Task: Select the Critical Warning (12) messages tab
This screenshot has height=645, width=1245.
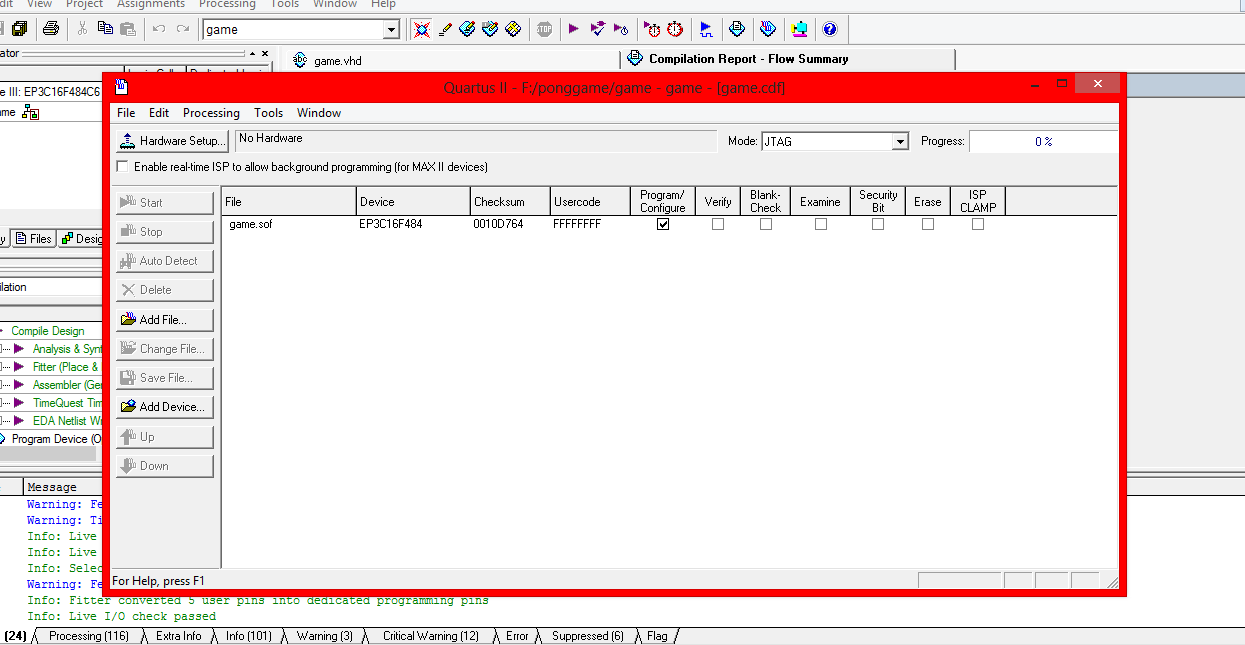Action: 431,636
